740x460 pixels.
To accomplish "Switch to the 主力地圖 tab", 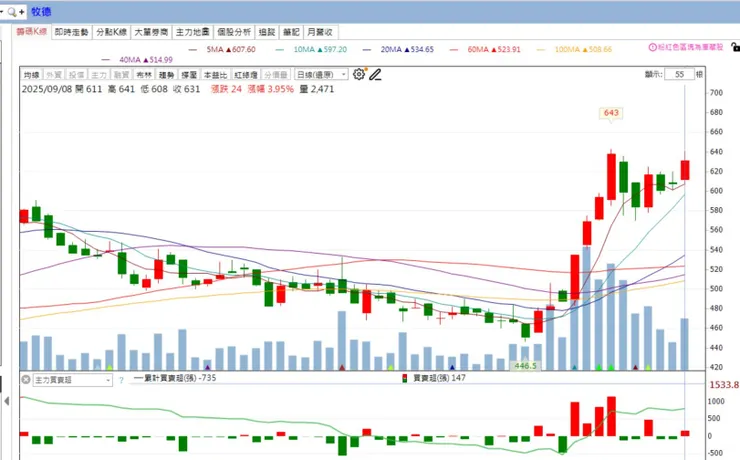I will click(193, 32).
